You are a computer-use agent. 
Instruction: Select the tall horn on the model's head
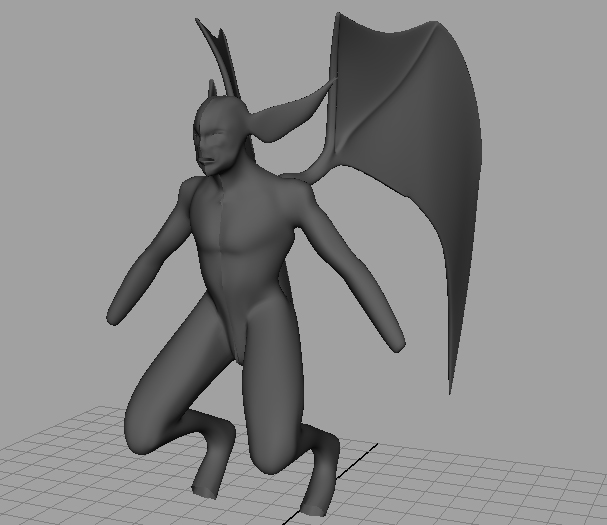point(219,58)
